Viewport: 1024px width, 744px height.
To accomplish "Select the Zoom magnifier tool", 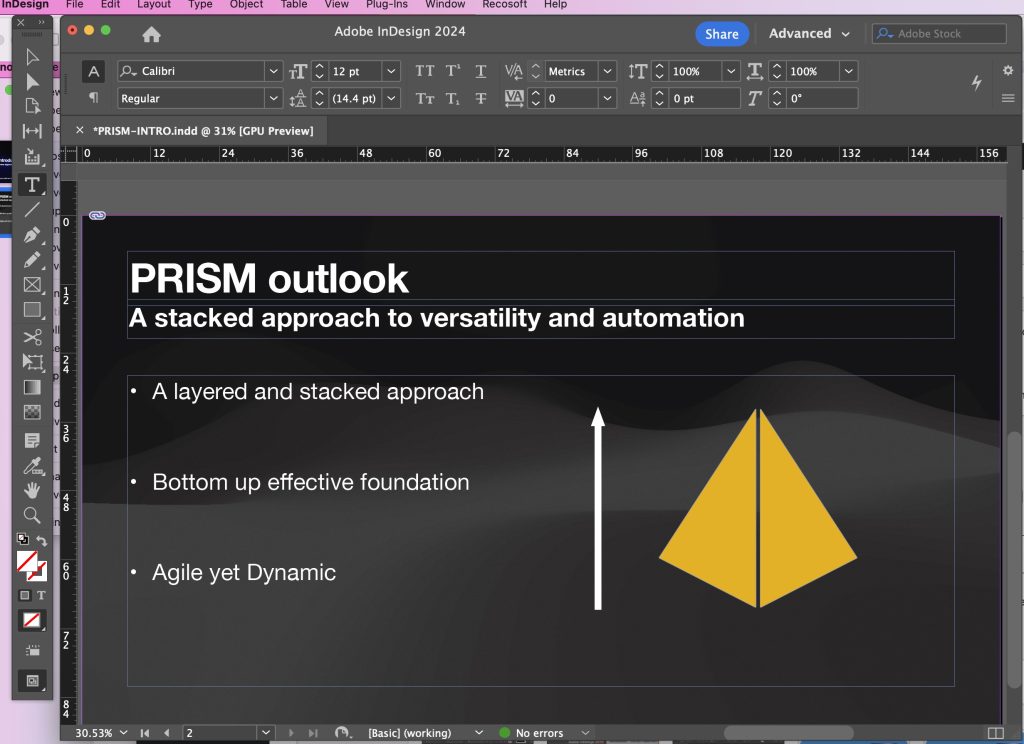I will coord(32,515).
